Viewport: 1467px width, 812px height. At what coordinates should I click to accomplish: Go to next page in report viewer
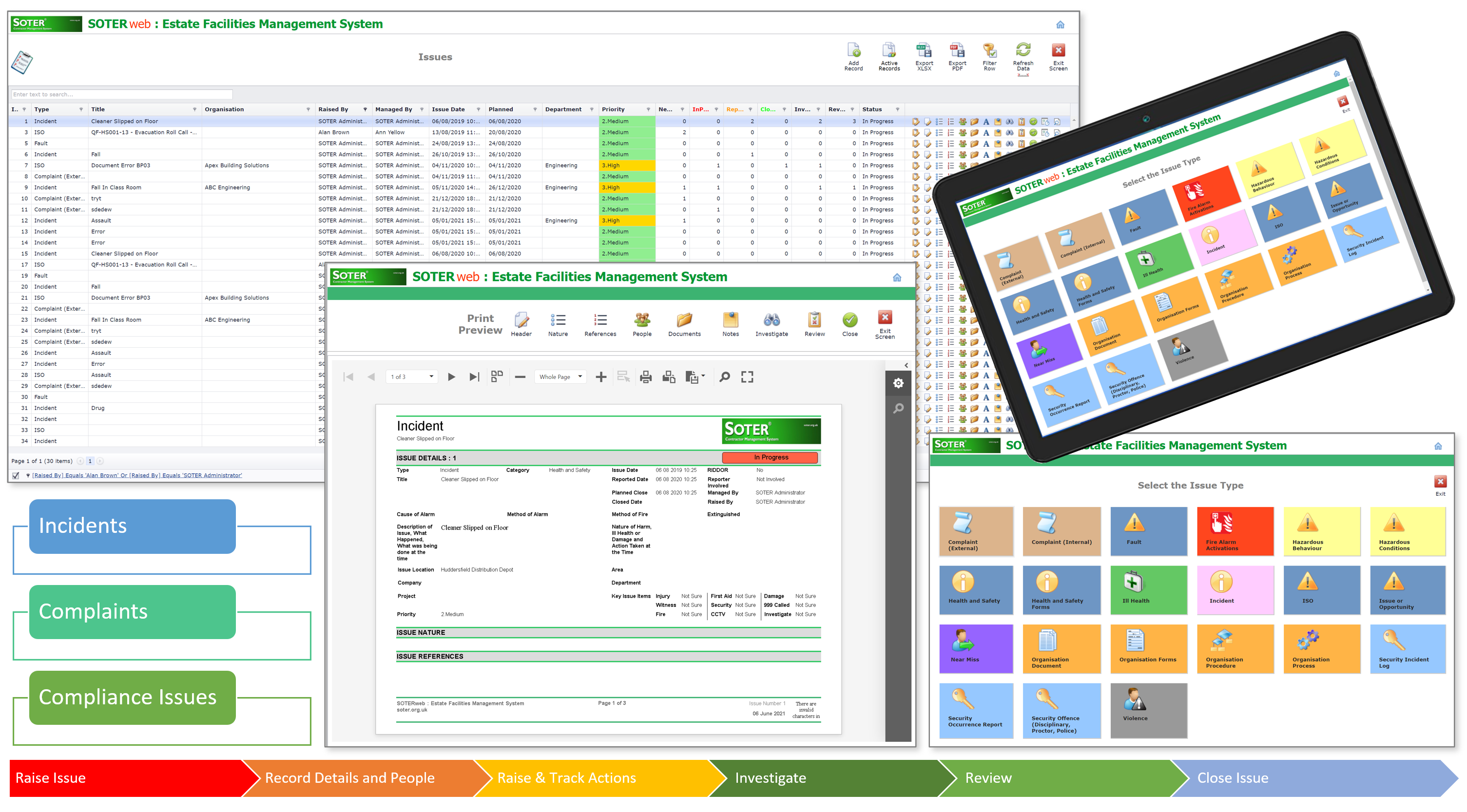click(451, 377)
